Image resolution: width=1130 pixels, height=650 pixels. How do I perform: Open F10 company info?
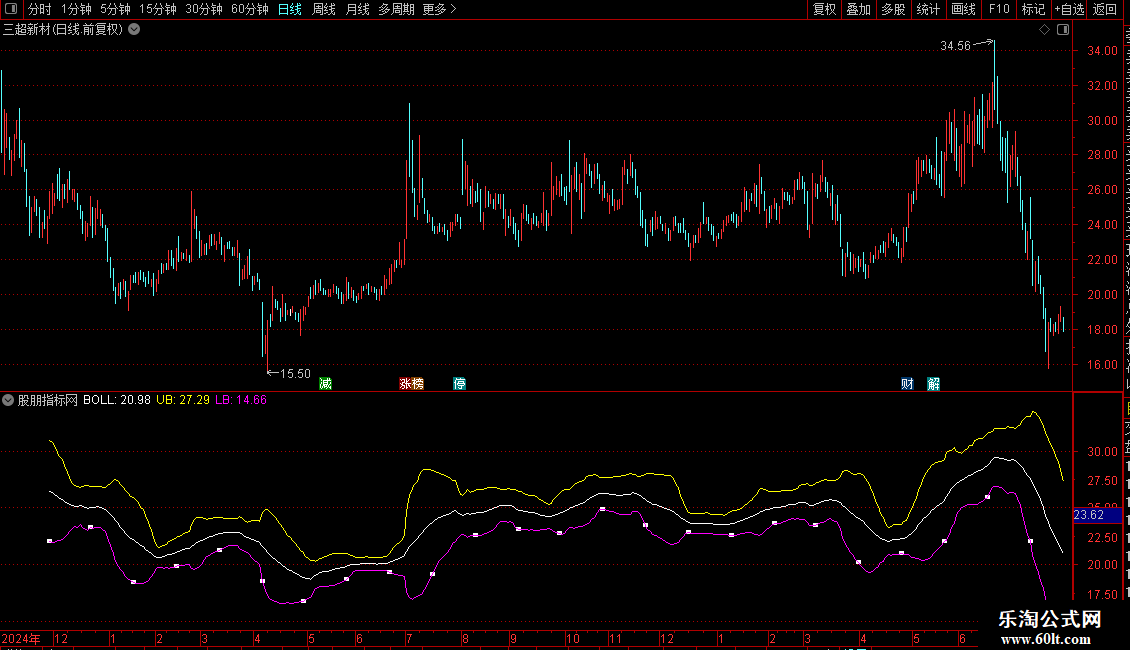[999, 9]
